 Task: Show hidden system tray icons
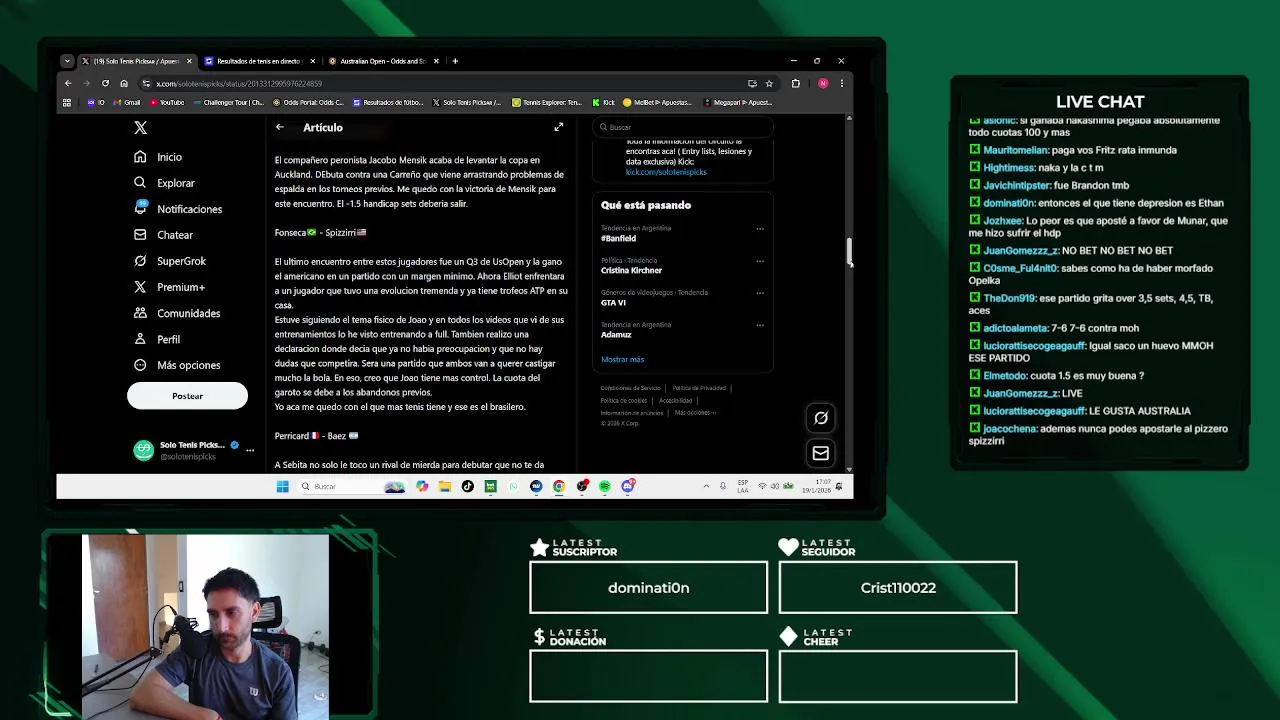point(706,486)
